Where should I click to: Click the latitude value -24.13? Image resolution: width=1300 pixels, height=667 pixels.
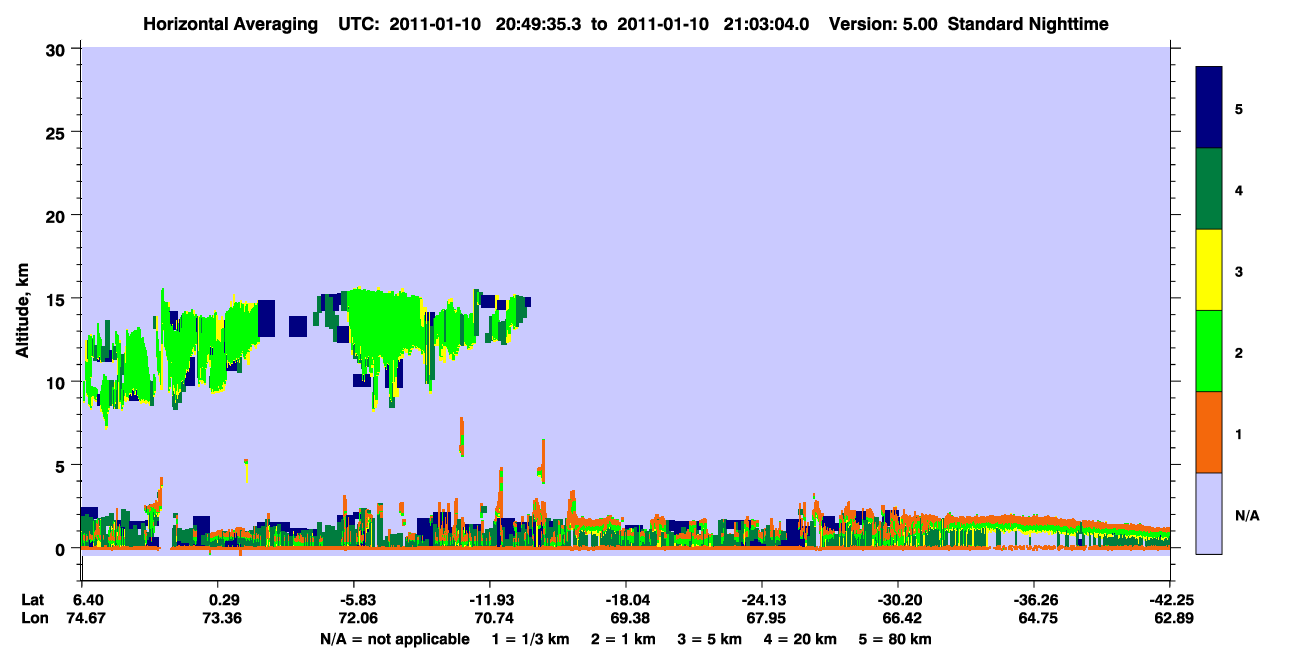762,600
